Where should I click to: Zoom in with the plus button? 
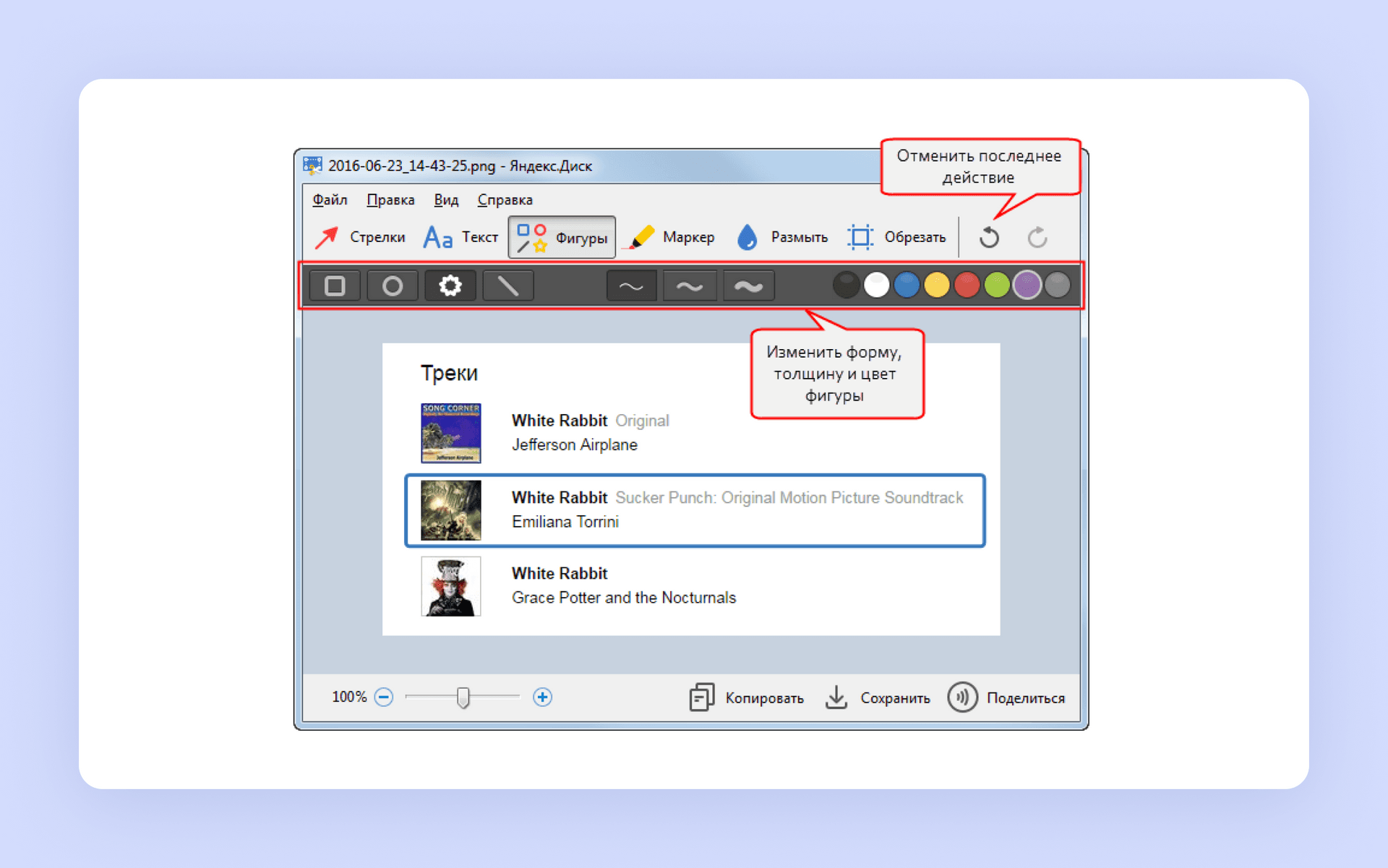542,697
